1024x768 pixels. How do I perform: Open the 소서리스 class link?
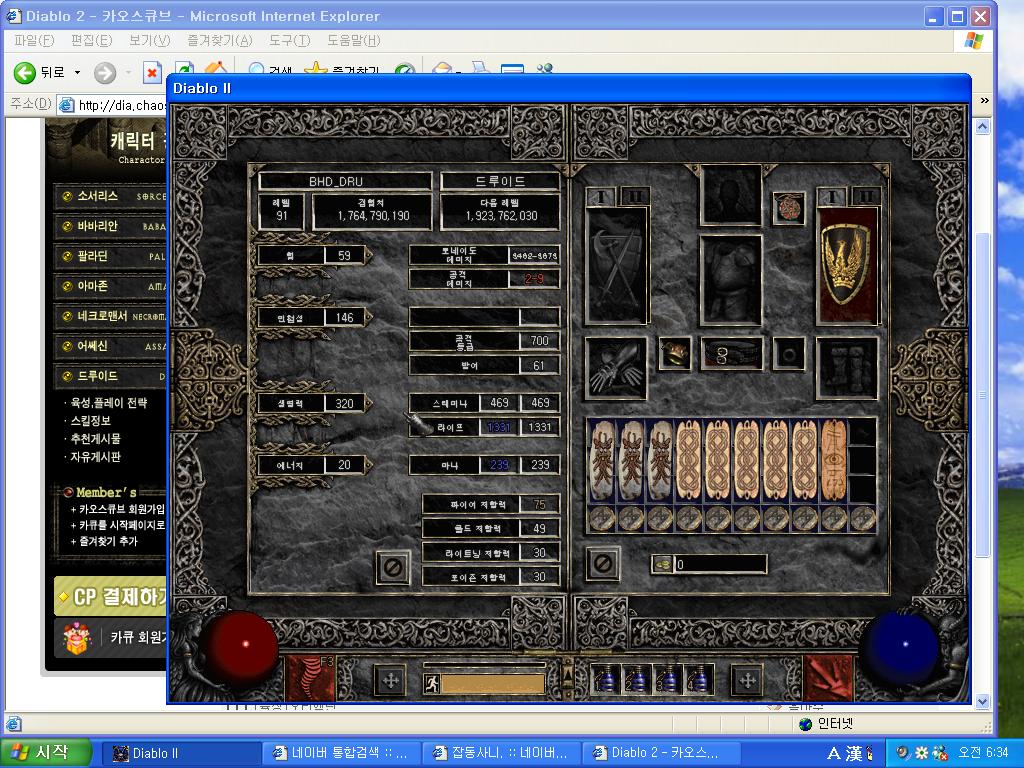click(111, 196)
